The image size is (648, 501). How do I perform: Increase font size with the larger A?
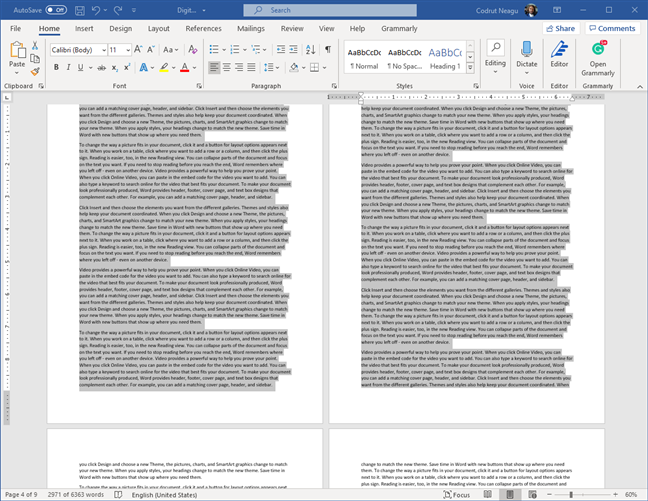(x=138, y=50)
